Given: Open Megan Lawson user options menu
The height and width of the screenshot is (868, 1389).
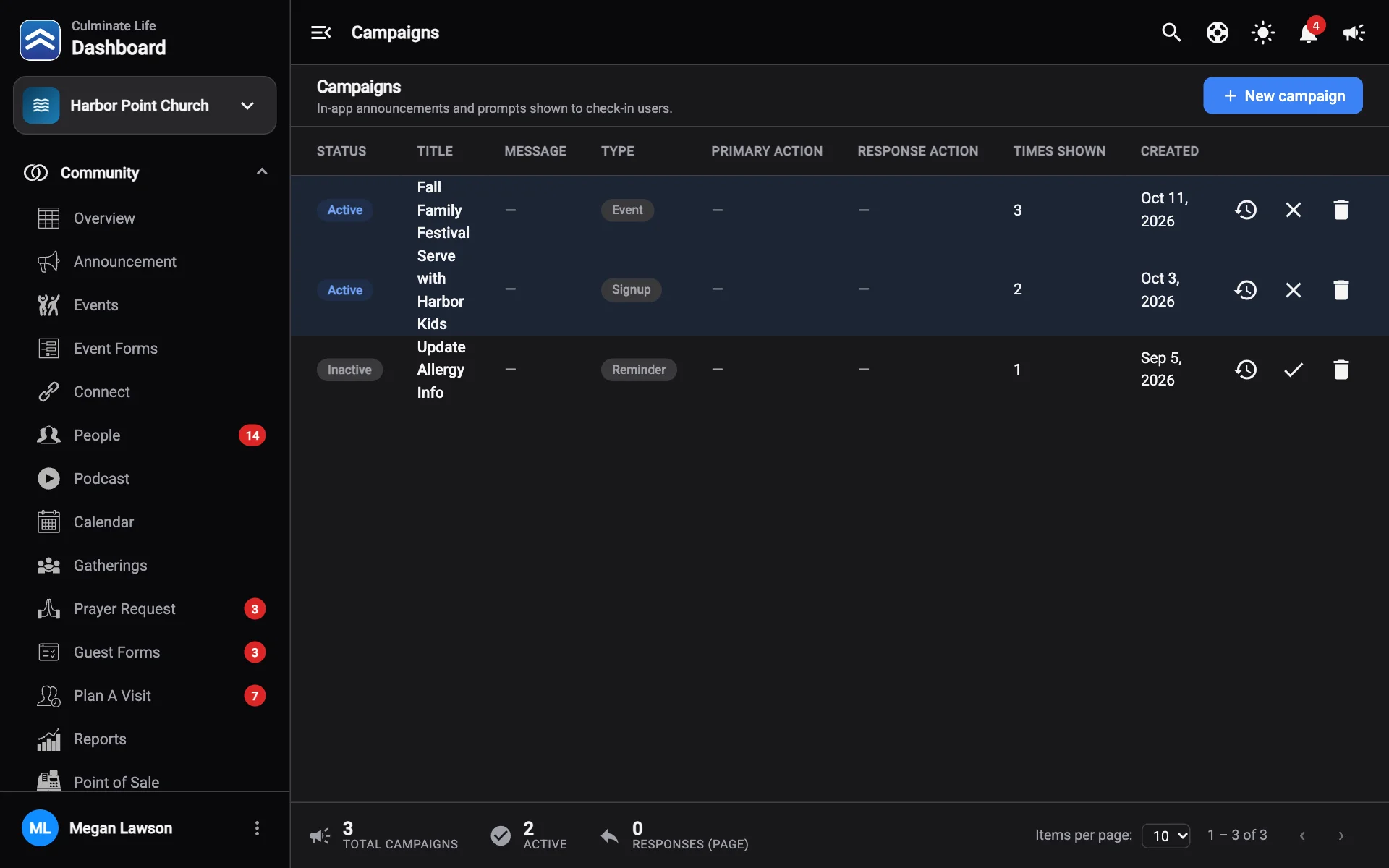Looking at the screenshot, I should [257, 828].
